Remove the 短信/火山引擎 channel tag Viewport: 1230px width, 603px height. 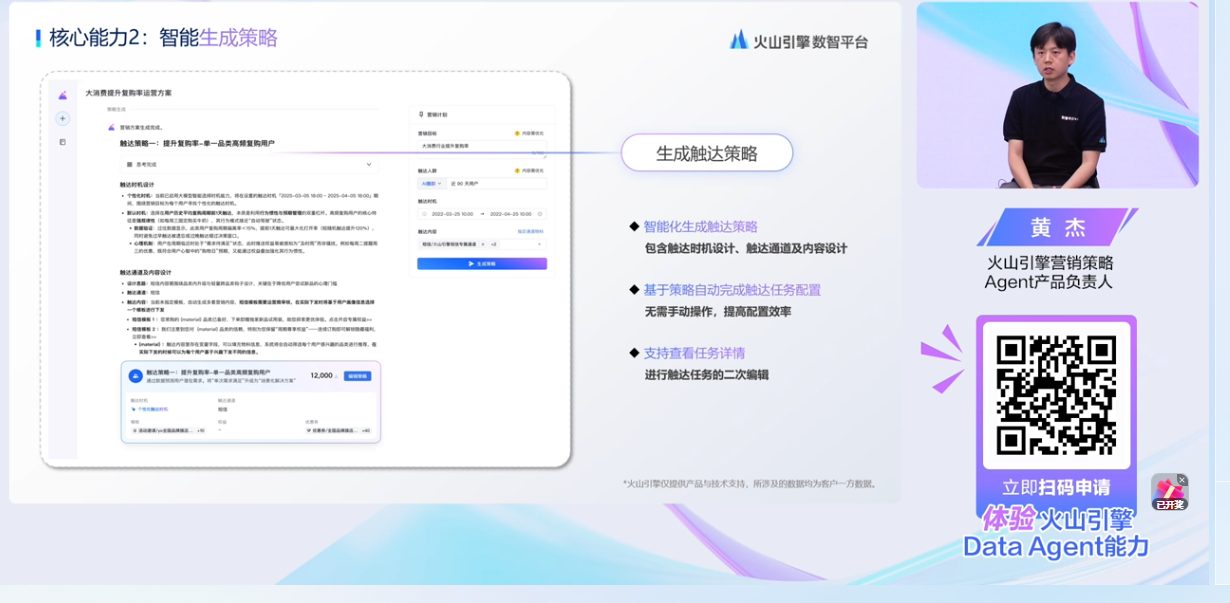coord(482,244)
